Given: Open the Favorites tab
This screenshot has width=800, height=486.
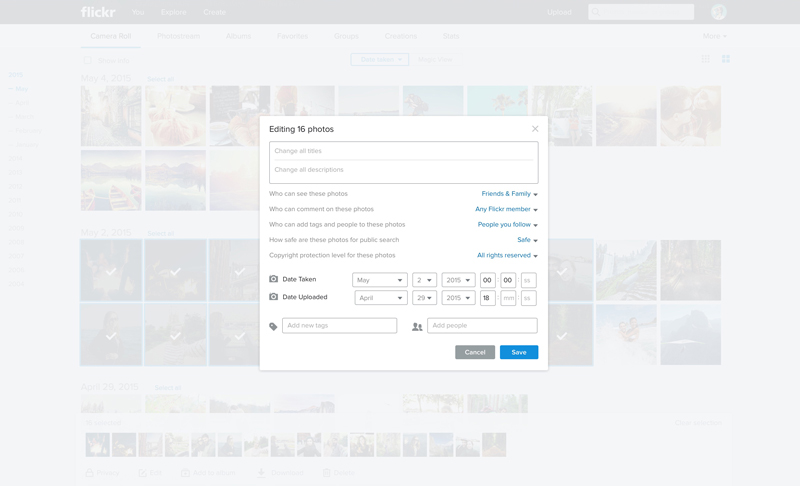Looking at the screenshot, I should click(292, 36).
